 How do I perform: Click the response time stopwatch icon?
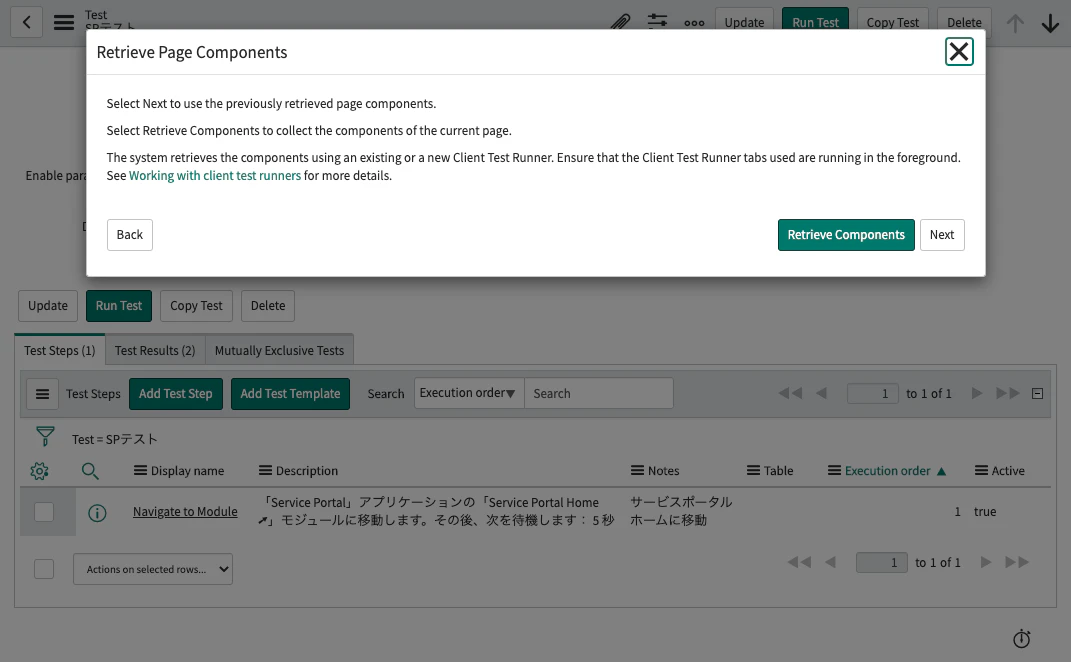point(1021,639)
